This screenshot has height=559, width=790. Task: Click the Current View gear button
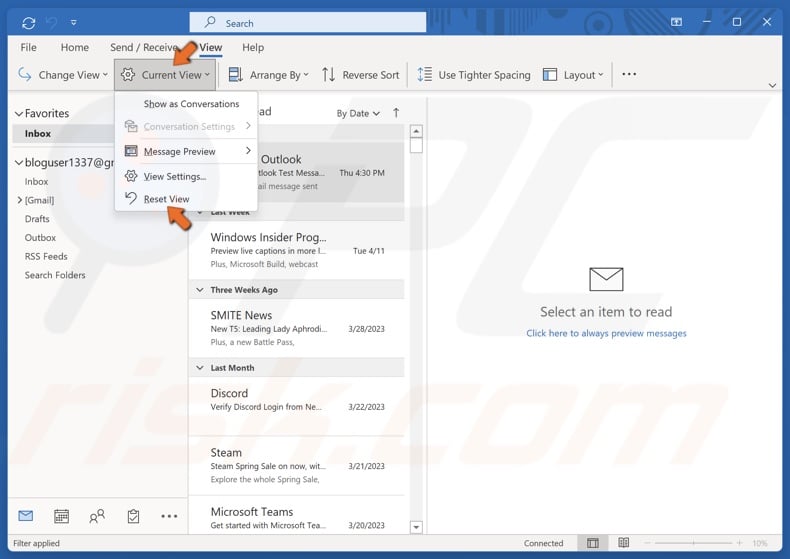tap(165, 75)
